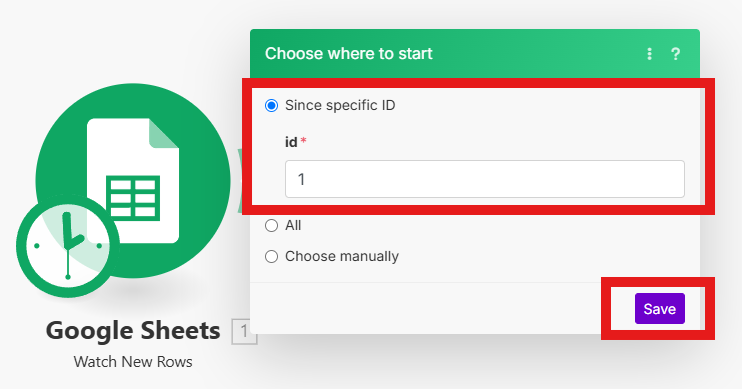The image size is (742, 389).
Task: Click the spreadsheet grid glyph in Sheets icon
Action: (133, 197)
